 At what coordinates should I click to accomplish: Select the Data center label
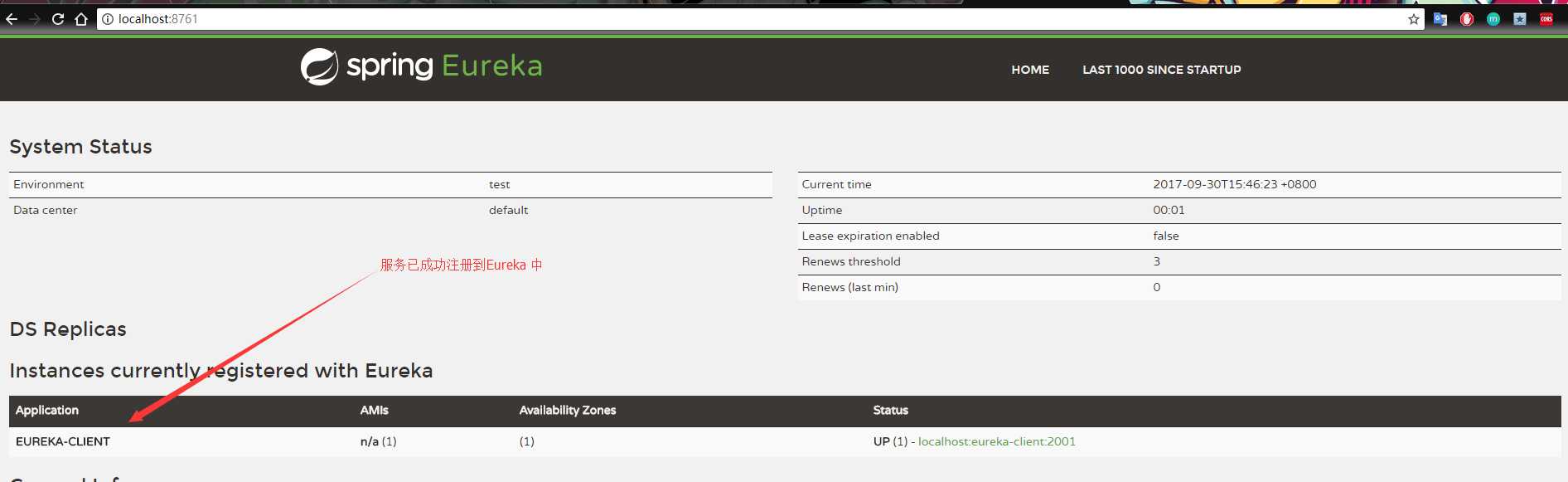[46, 210]
